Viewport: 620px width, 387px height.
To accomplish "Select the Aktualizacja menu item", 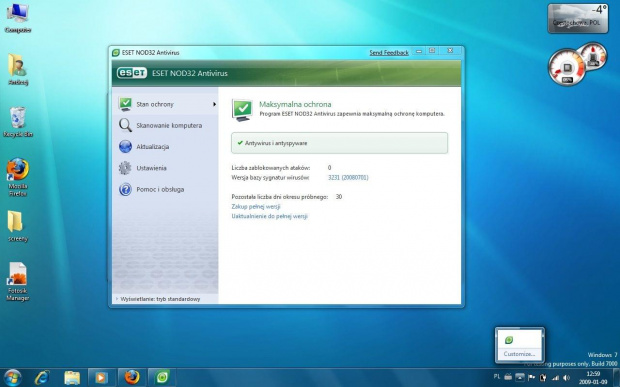I will click(165, 147).
